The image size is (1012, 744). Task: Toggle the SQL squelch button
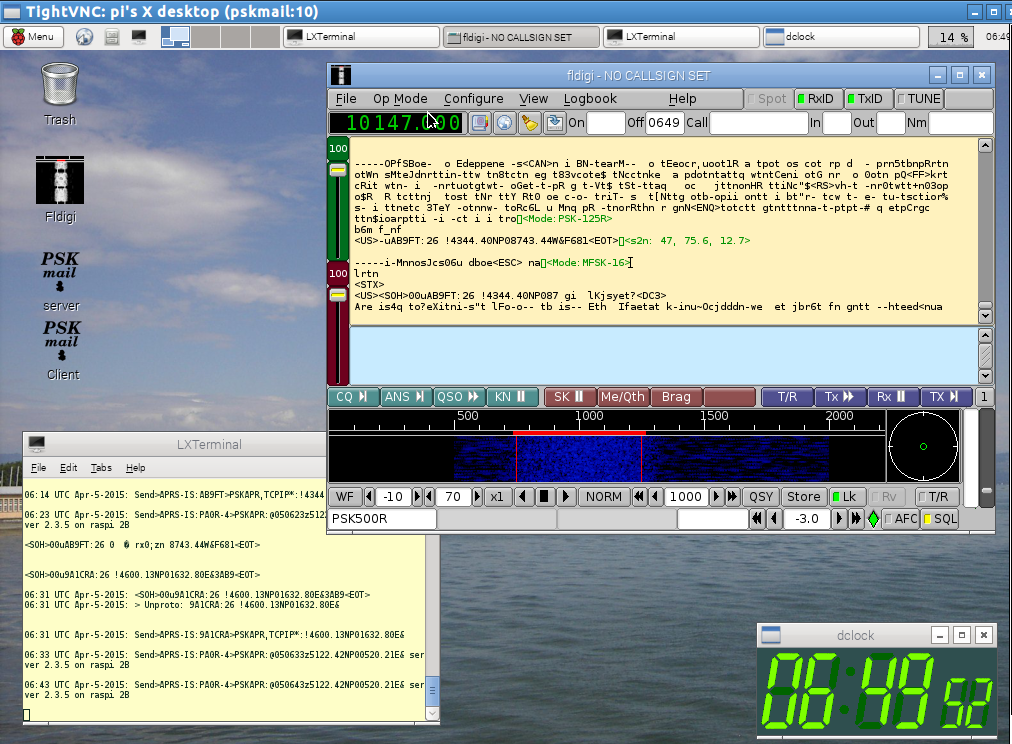click(x=940, y=519)
